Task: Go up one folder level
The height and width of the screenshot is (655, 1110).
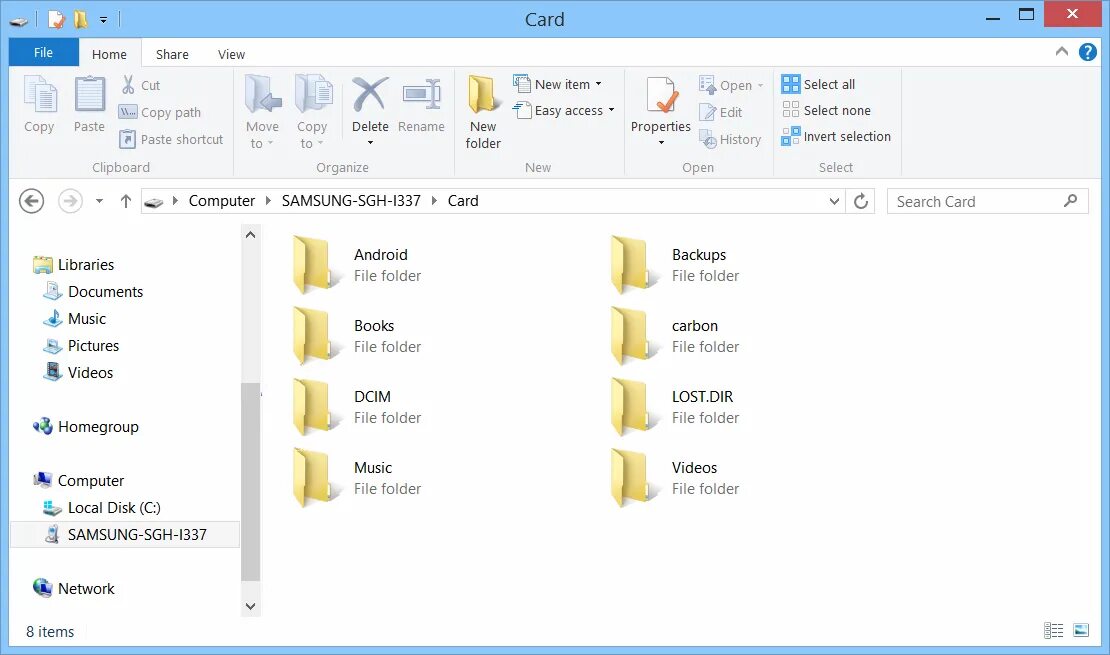Action: click(x=126, y=201)
